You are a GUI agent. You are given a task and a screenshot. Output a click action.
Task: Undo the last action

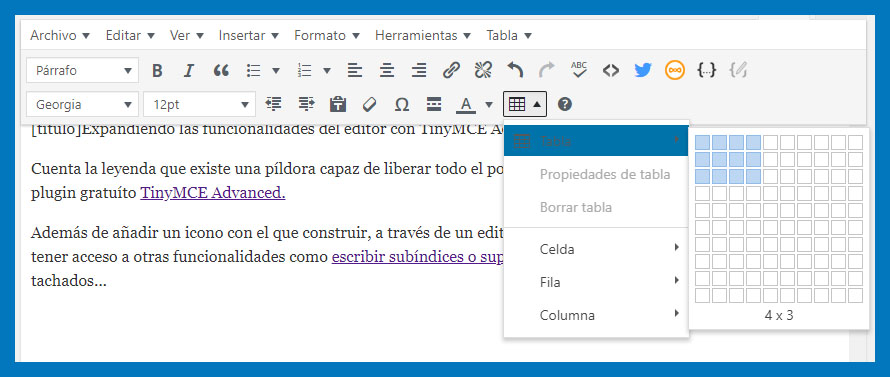click(x=515, y=70)
